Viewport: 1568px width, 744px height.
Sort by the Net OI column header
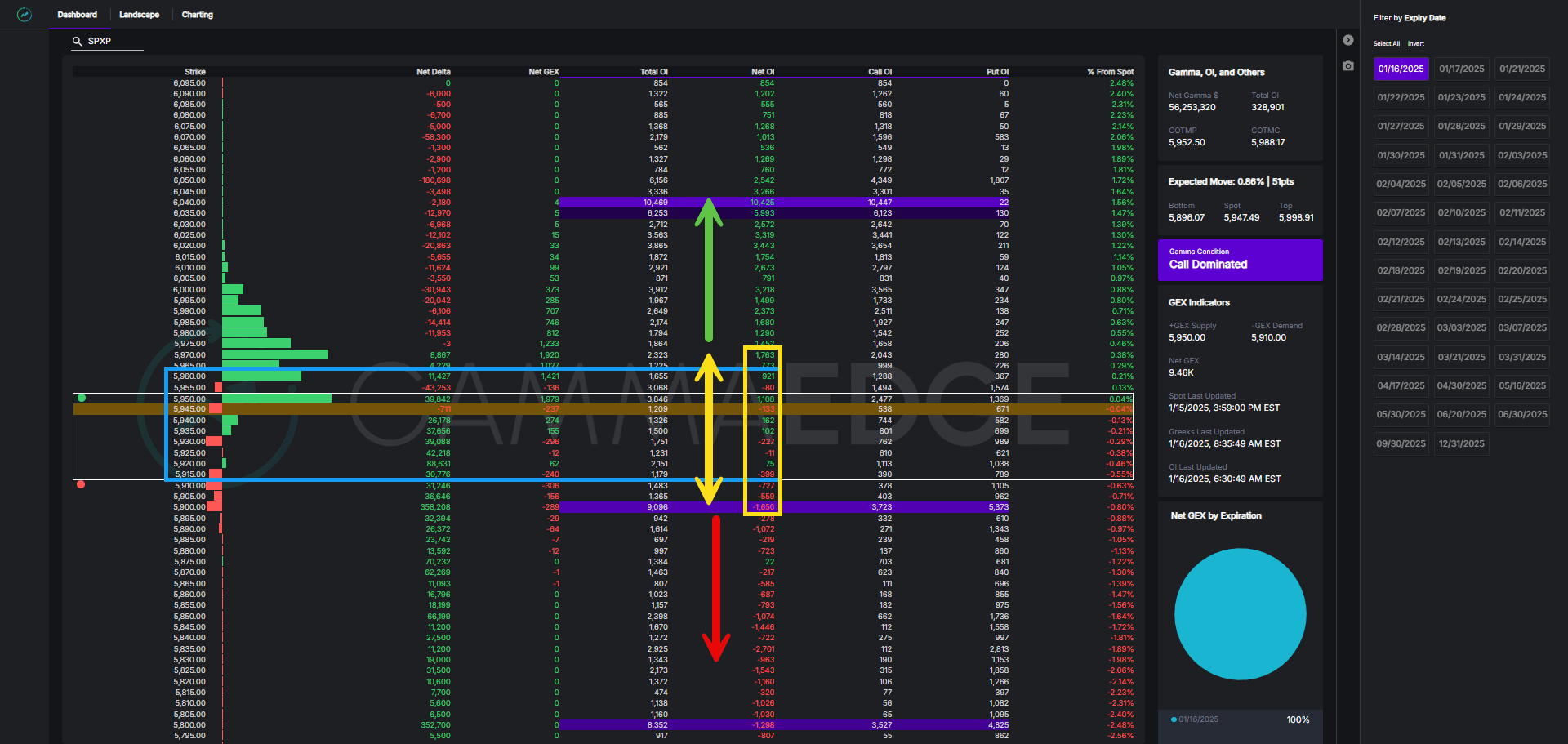click(x=763, y=72)
